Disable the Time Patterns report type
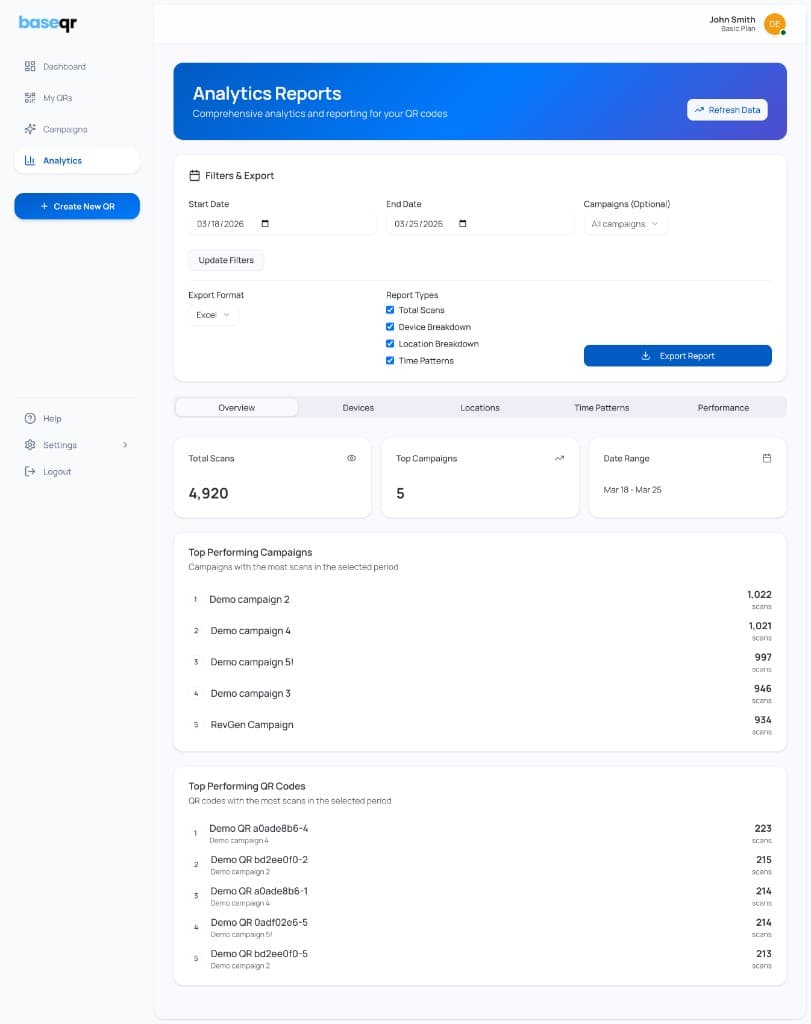 pyautogui.click(x=390, y=359)
